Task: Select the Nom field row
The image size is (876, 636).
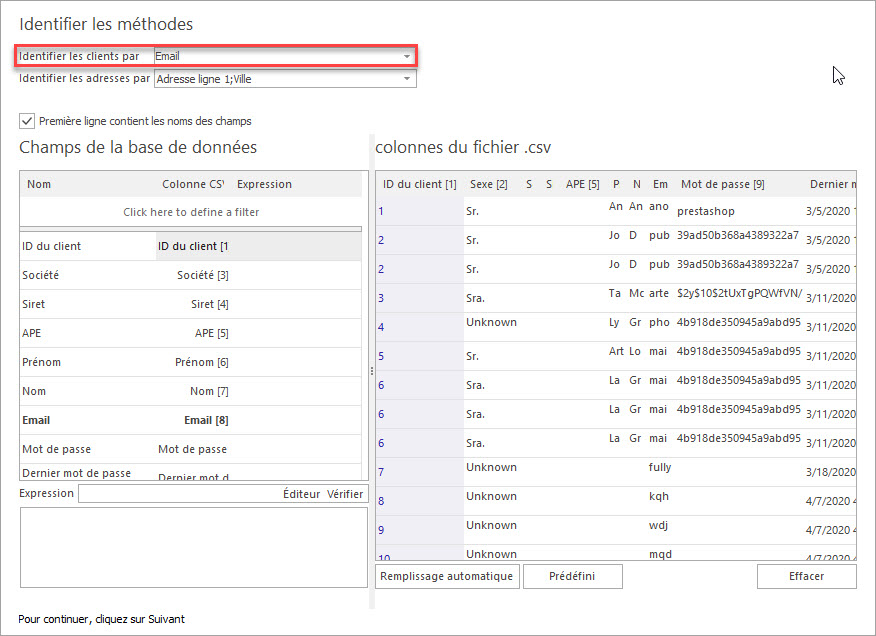Action: (x=191, y=391)
